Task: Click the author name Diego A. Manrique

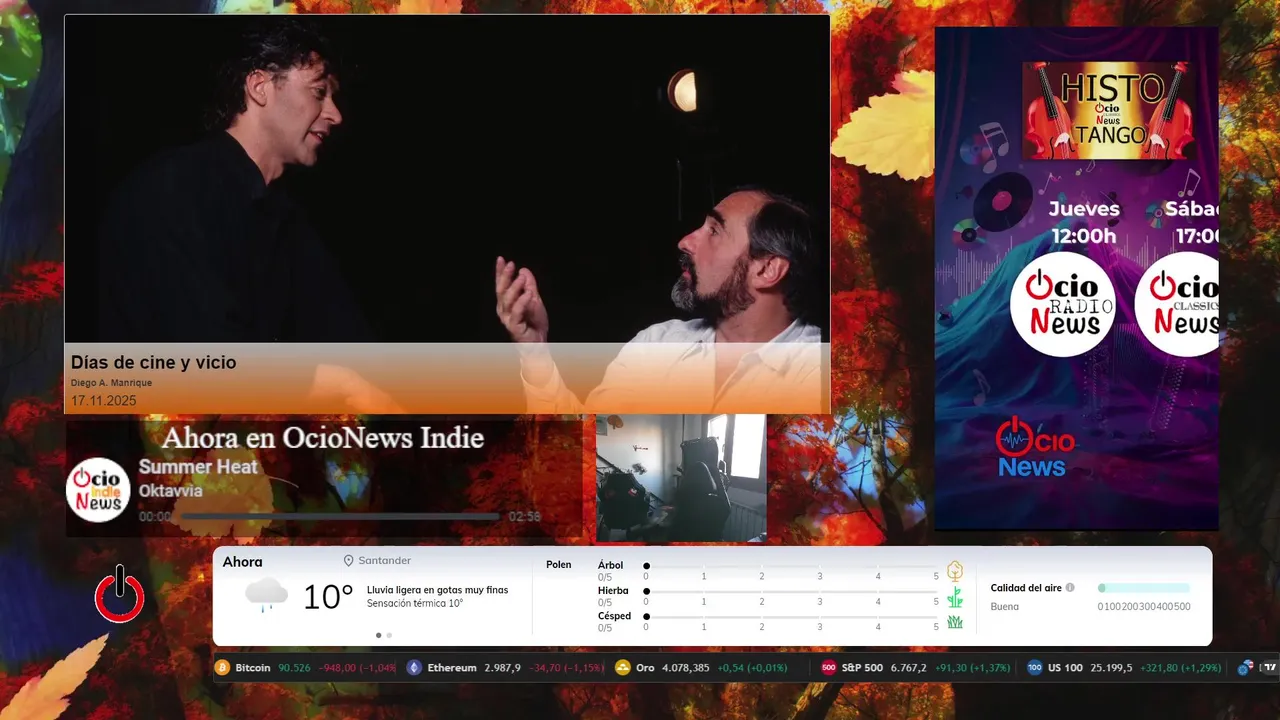Action: [111, 383]
